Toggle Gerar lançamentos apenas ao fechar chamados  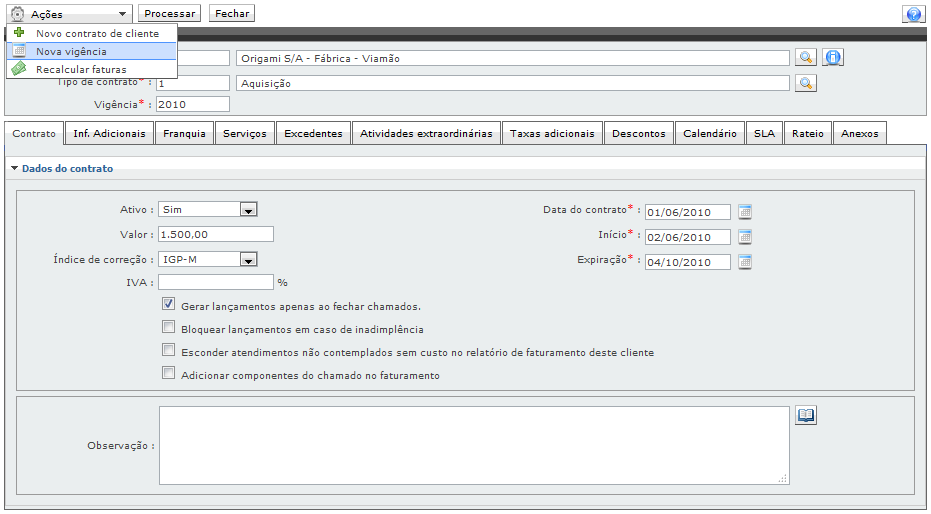point(169,304)
